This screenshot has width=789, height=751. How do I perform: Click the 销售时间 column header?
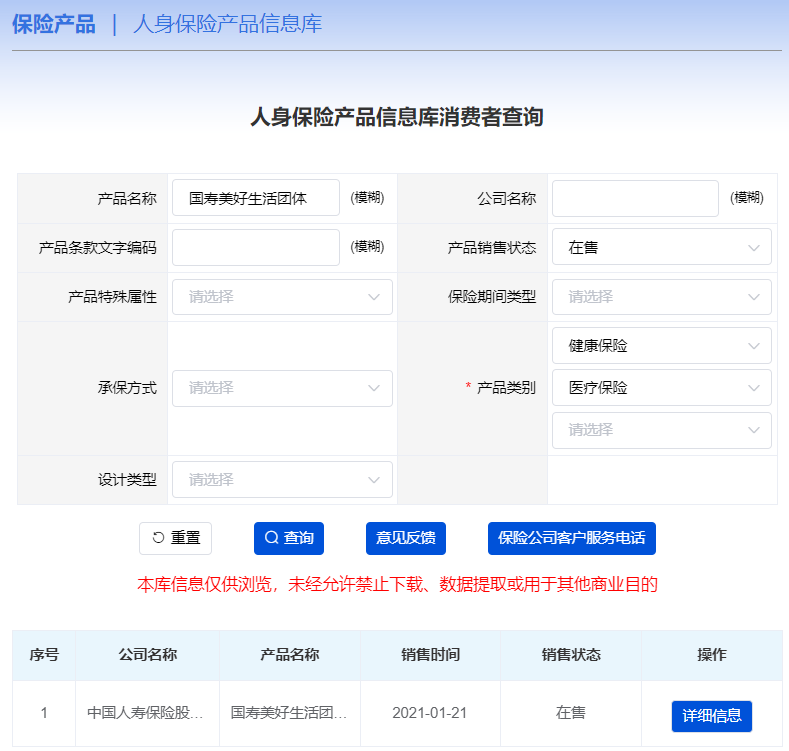[x=430, y=655]
